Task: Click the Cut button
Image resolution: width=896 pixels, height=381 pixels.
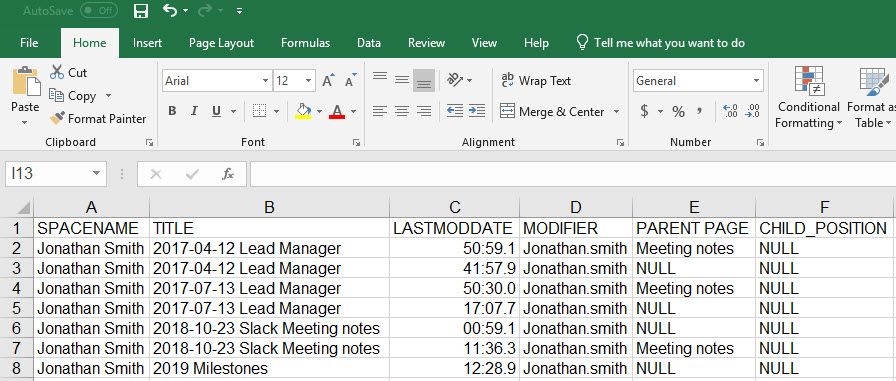Action: 68,73
